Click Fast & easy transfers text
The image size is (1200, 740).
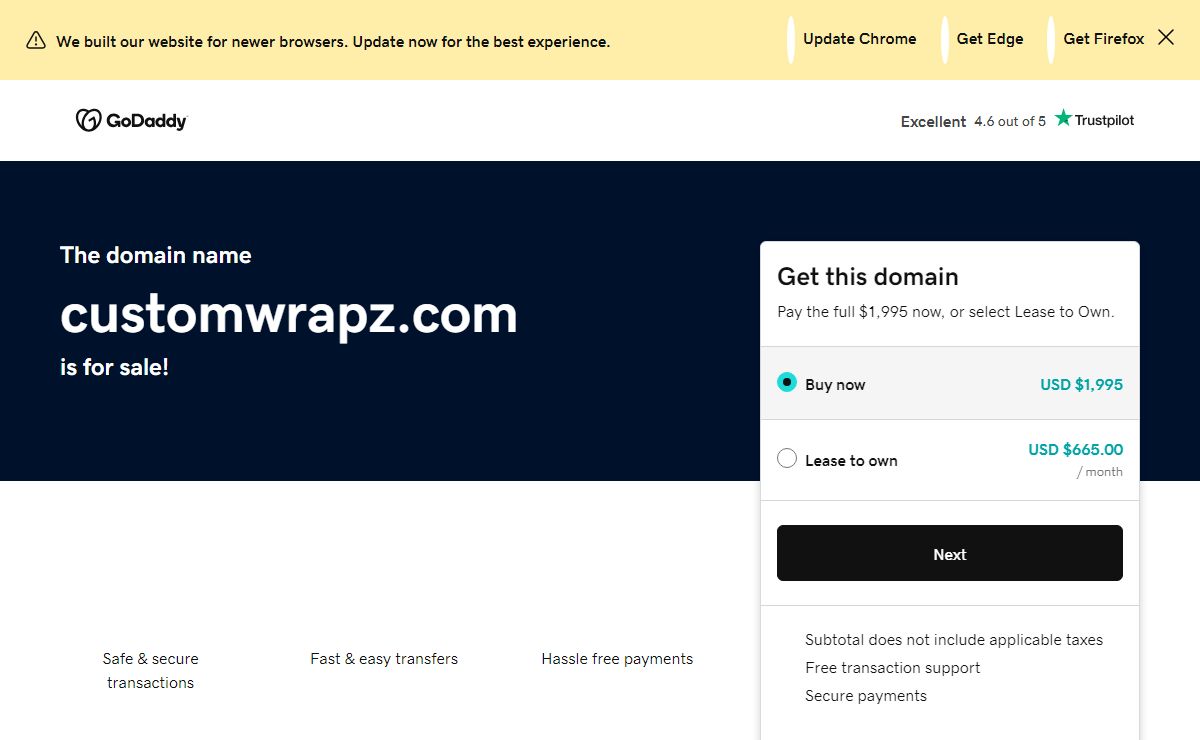coord(384,659)
